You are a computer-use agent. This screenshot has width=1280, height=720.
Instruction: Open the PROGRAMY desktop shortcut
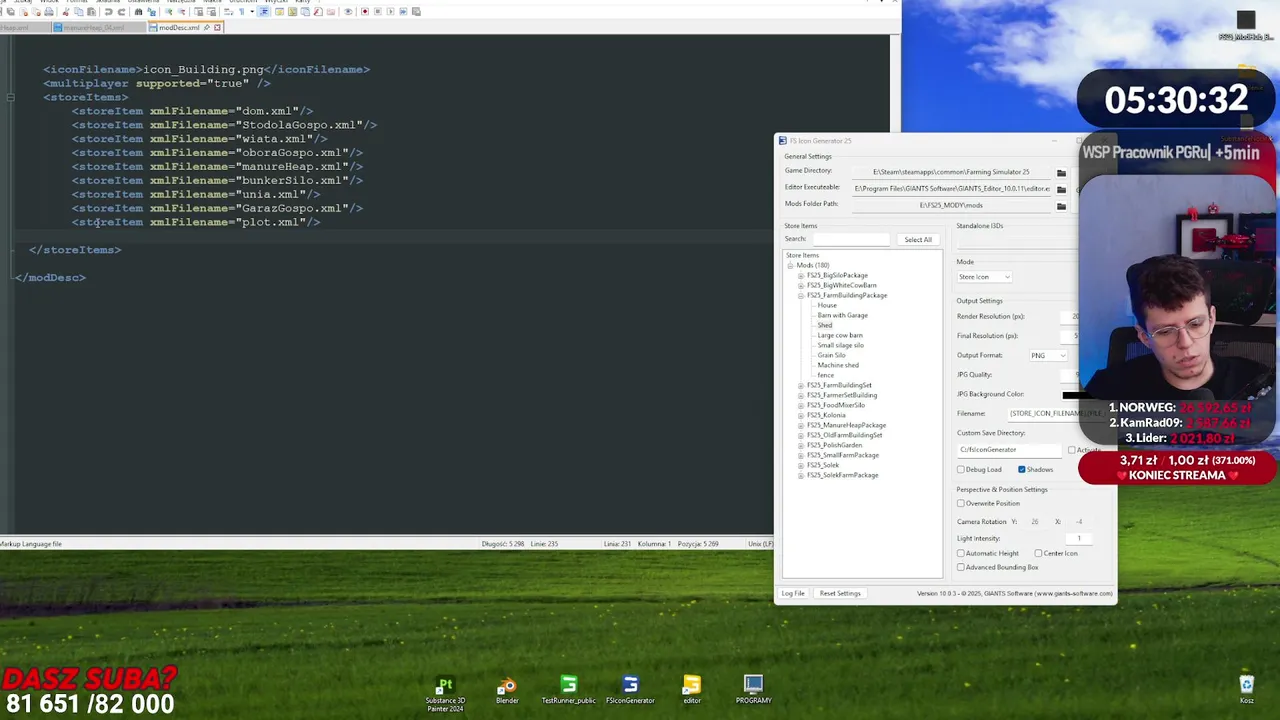[x=753, y=692]
